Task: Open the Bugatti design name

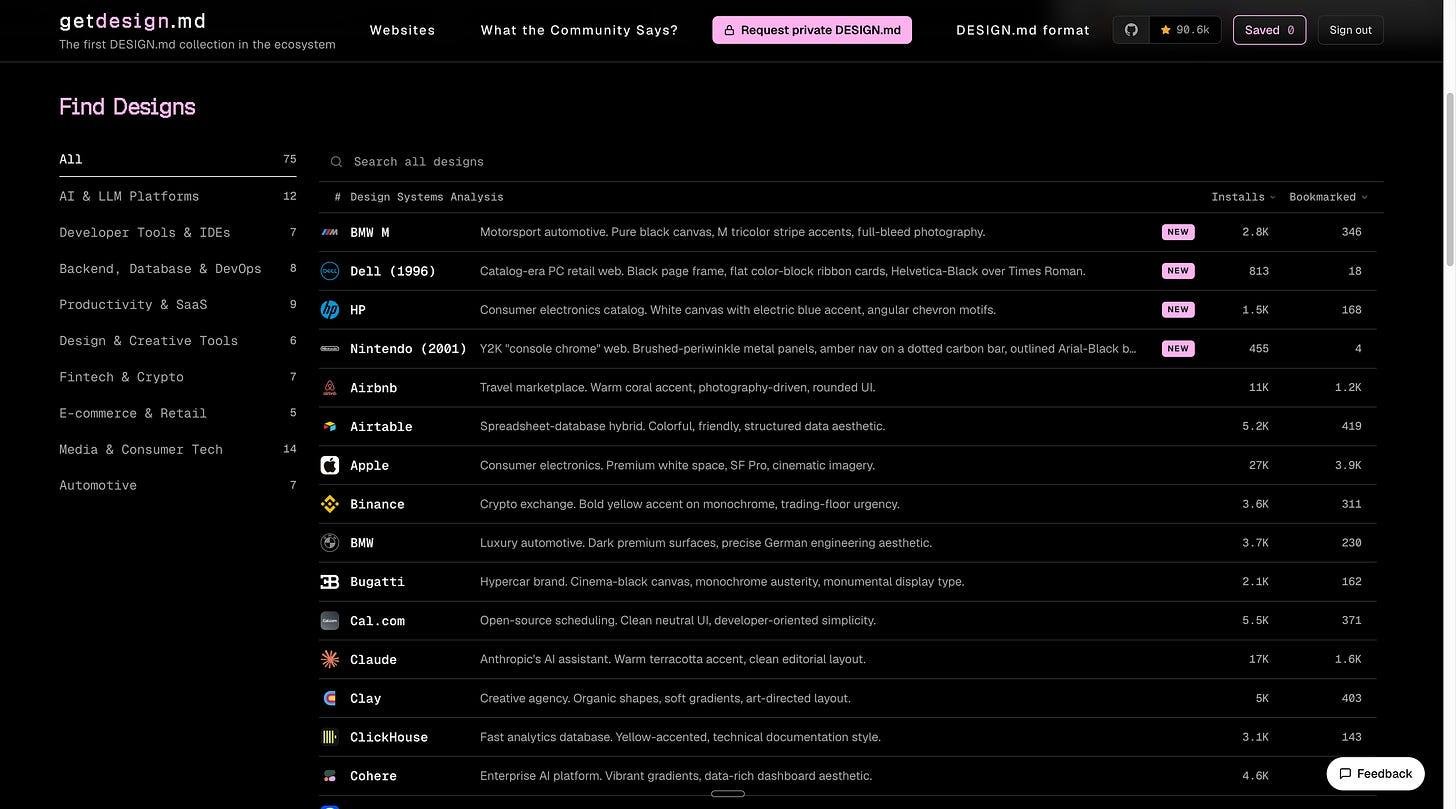Action: click(x=377, y=582)
